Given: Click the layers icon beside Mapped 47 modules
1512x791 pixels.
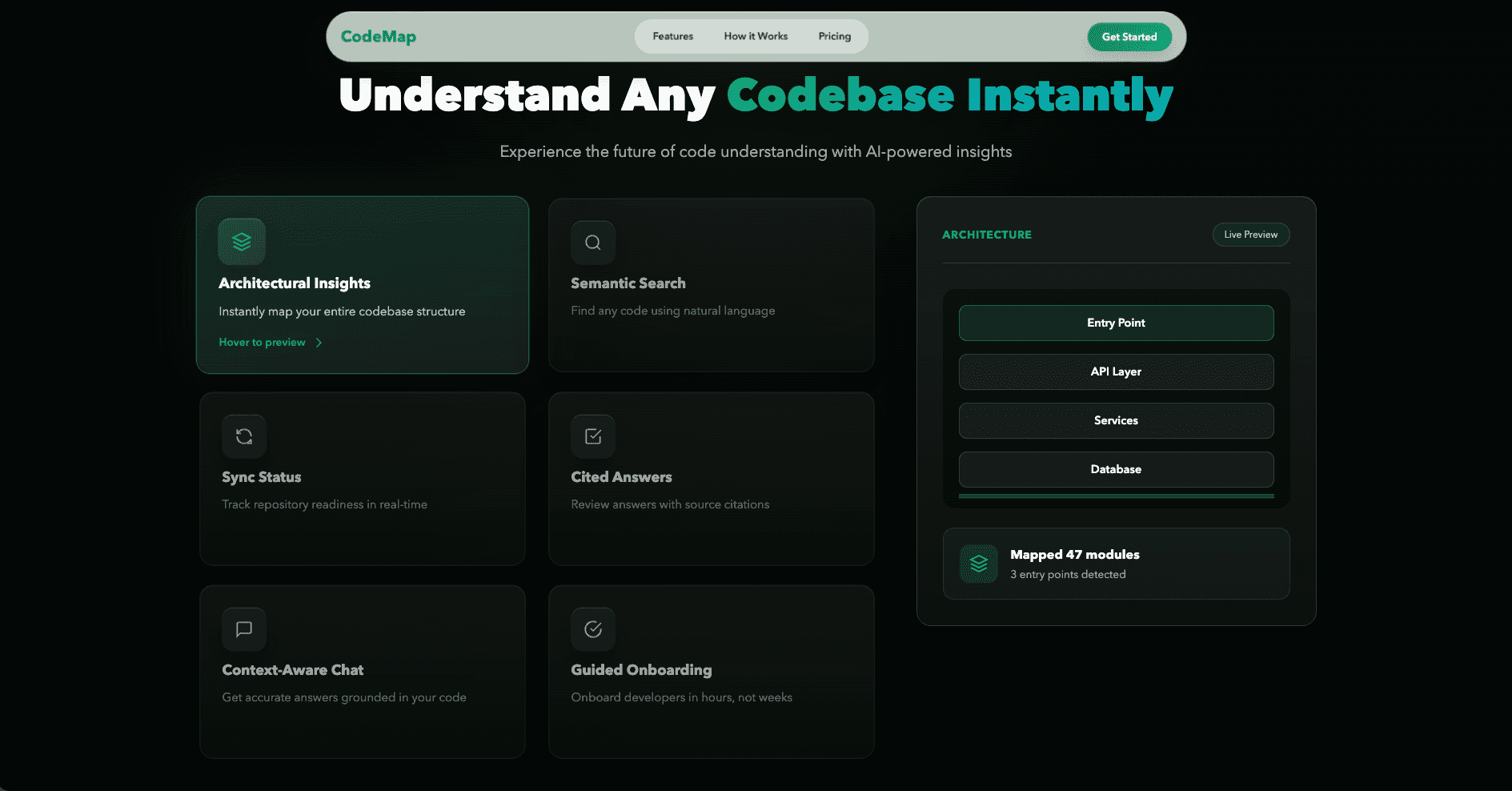Looking at the screenshot, I should [979, 564].
